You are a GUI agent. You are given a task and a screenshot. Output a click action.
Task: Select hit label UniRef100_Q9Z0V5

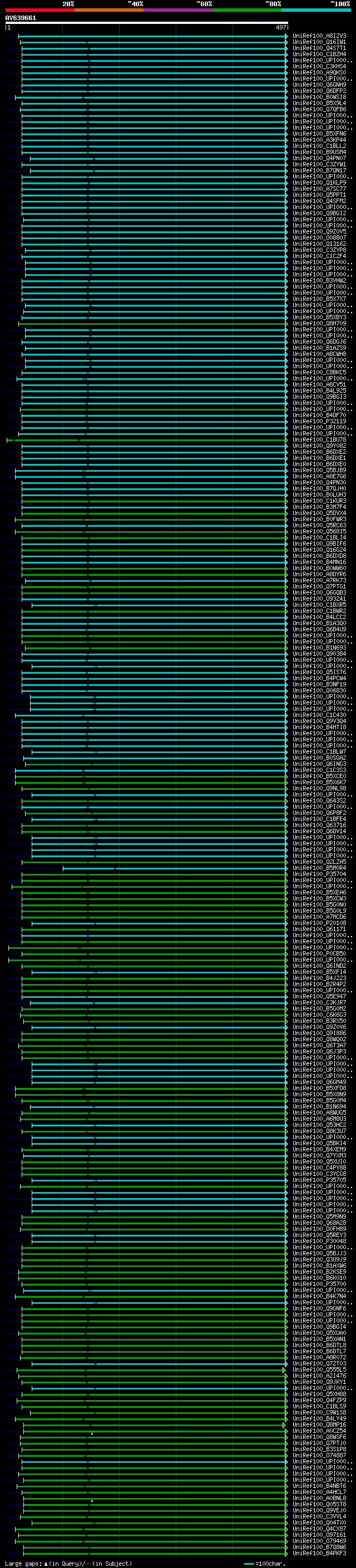click(319, 231)
